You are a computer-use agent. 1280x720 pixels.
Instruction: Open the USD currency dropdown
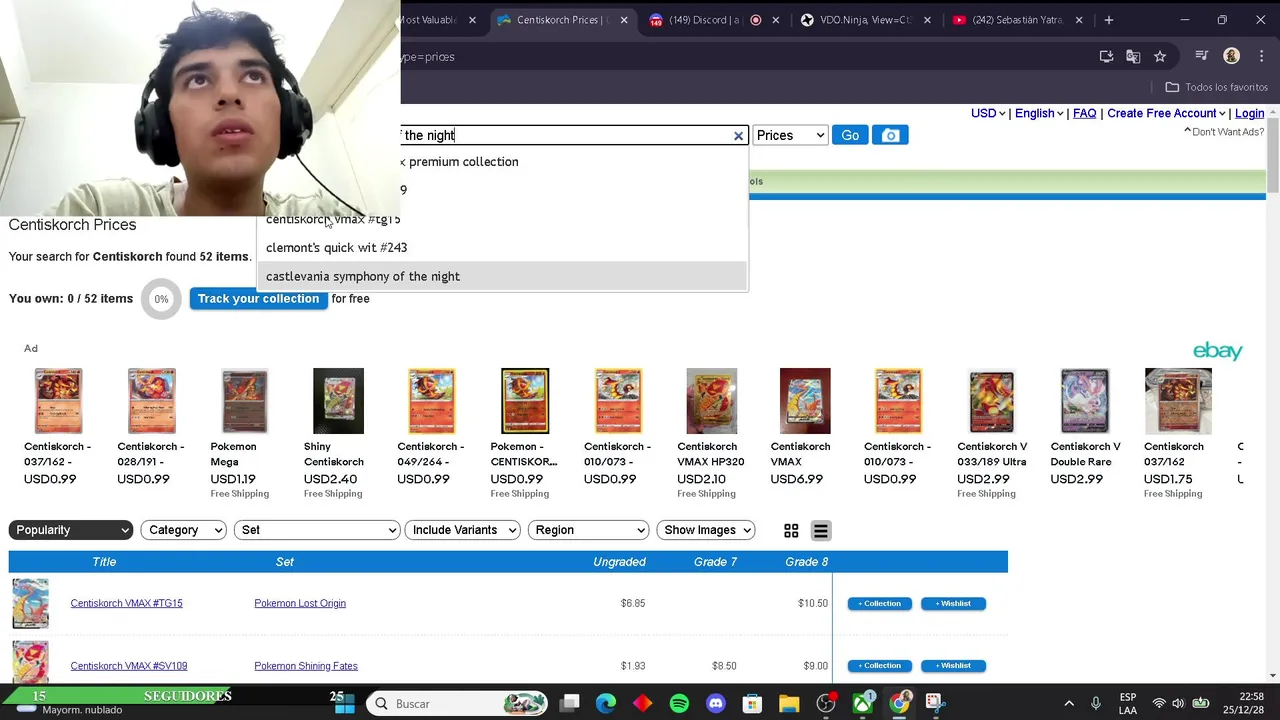988,113
